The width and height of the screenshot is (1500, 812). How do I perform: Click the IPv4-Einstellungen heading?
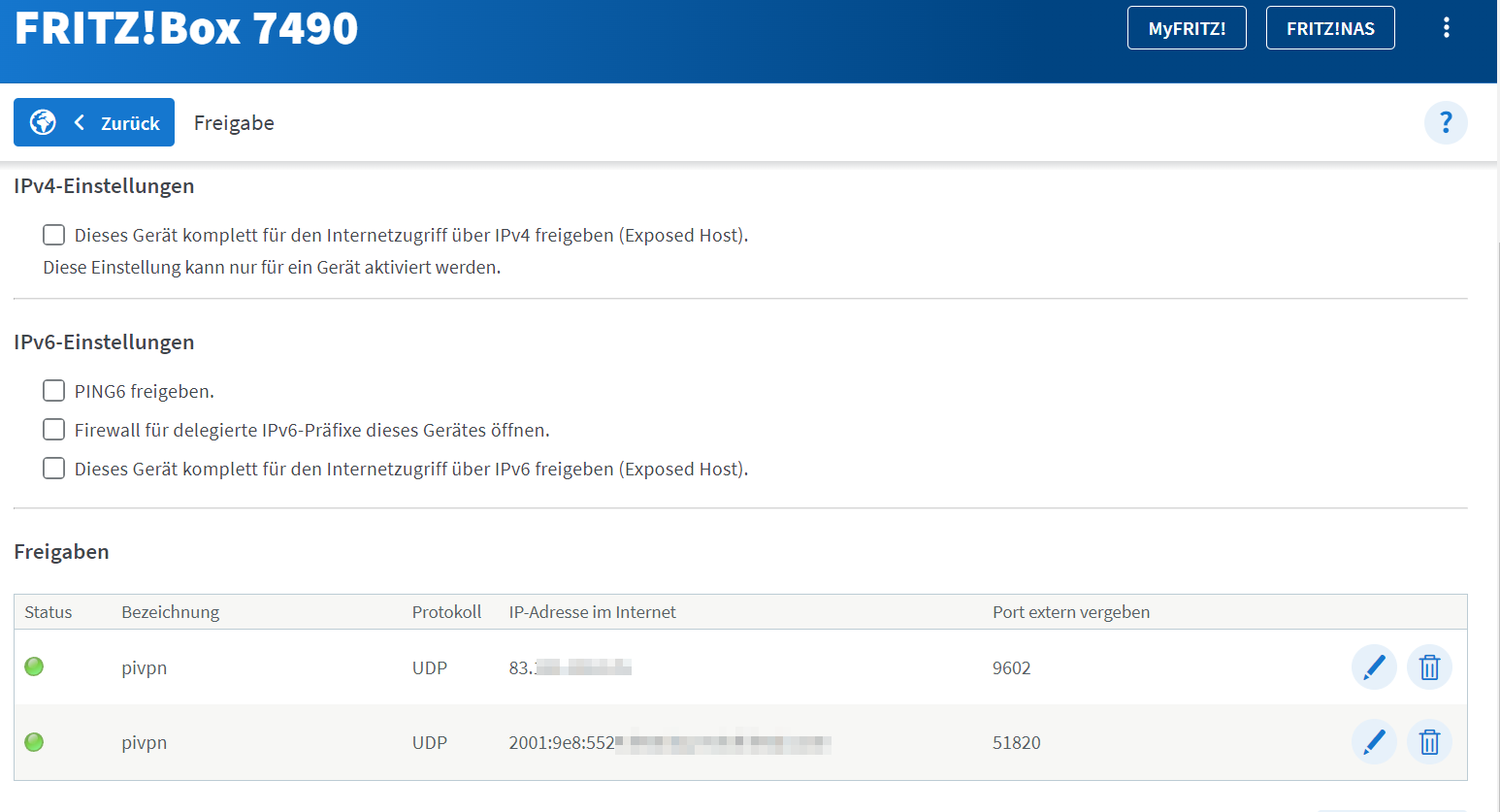104,186
